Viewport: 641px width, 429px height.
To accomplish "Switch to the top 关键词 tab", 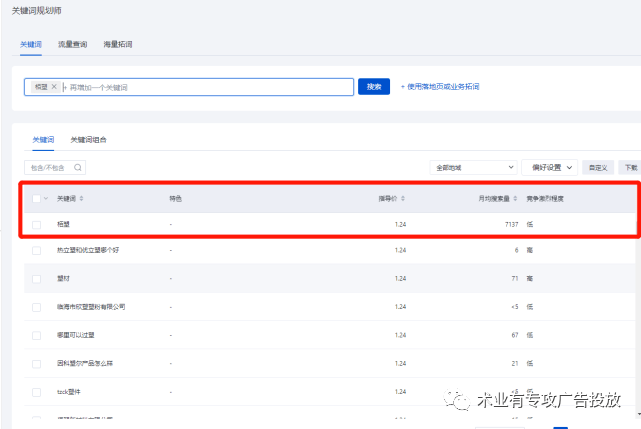I will pos(31,44).
